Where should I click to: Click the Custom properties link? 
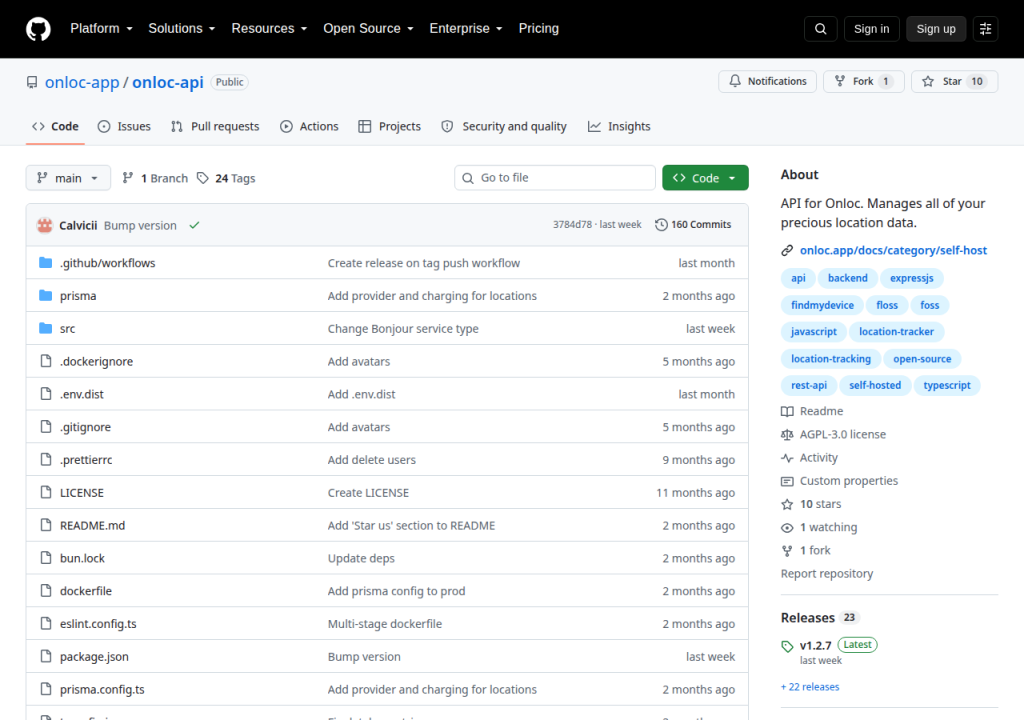(848, 481)
